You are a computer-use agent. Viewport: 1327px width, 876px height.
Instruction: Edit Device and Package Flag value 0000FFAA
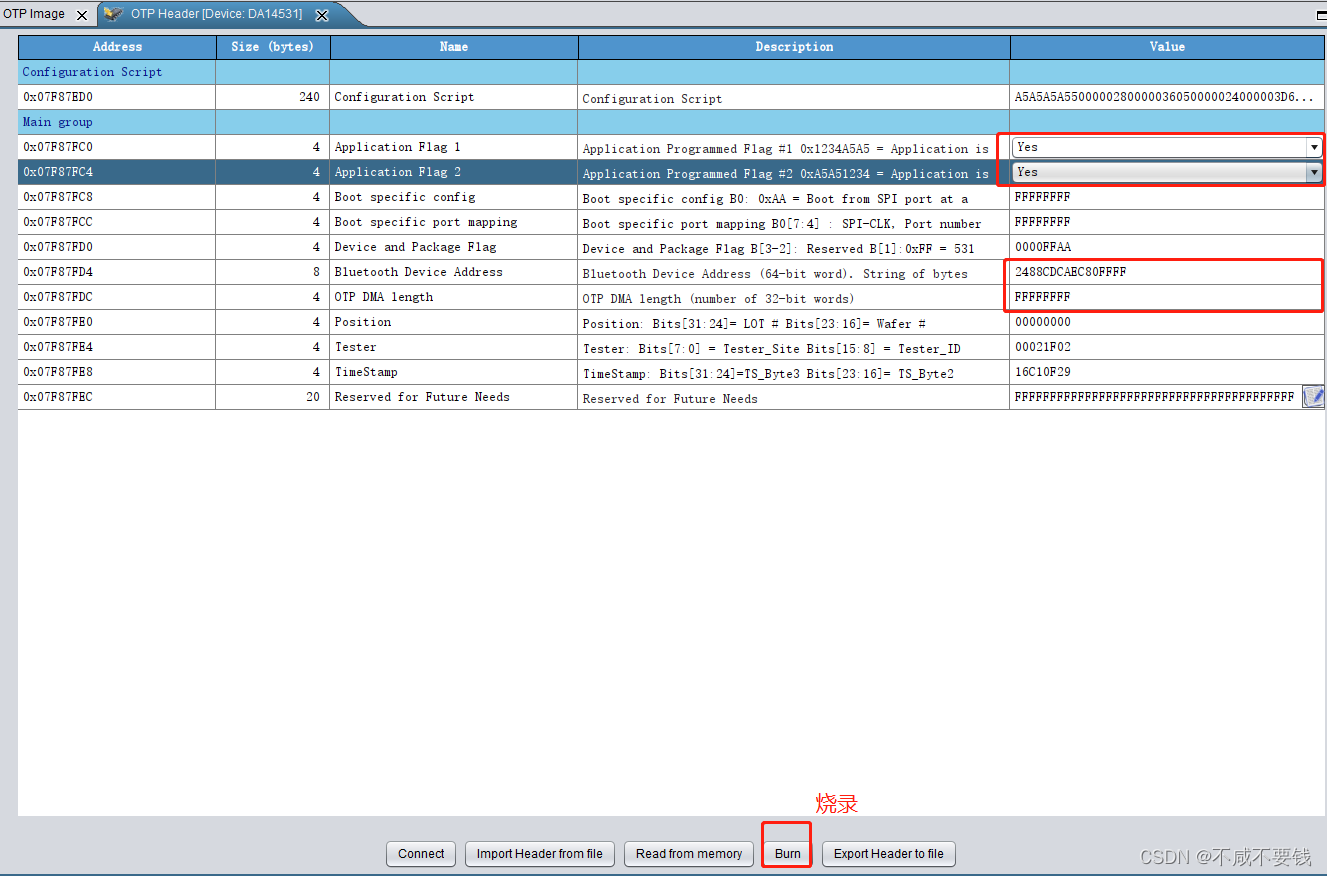1167,247
